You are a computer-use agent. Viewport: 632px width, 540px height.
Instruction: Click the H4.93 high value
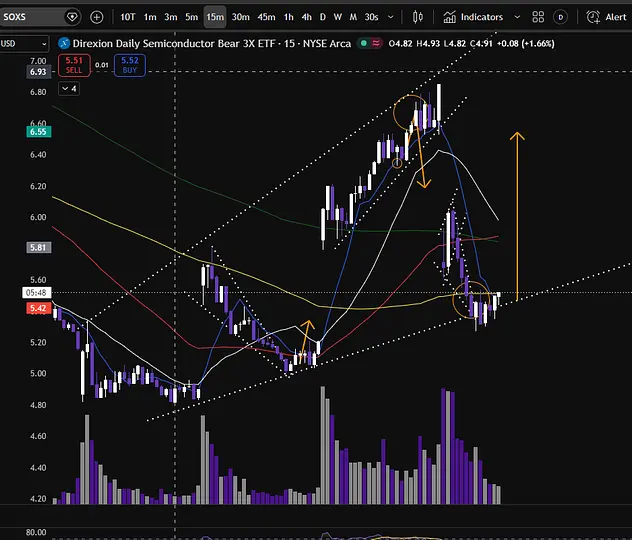[428, 43]
